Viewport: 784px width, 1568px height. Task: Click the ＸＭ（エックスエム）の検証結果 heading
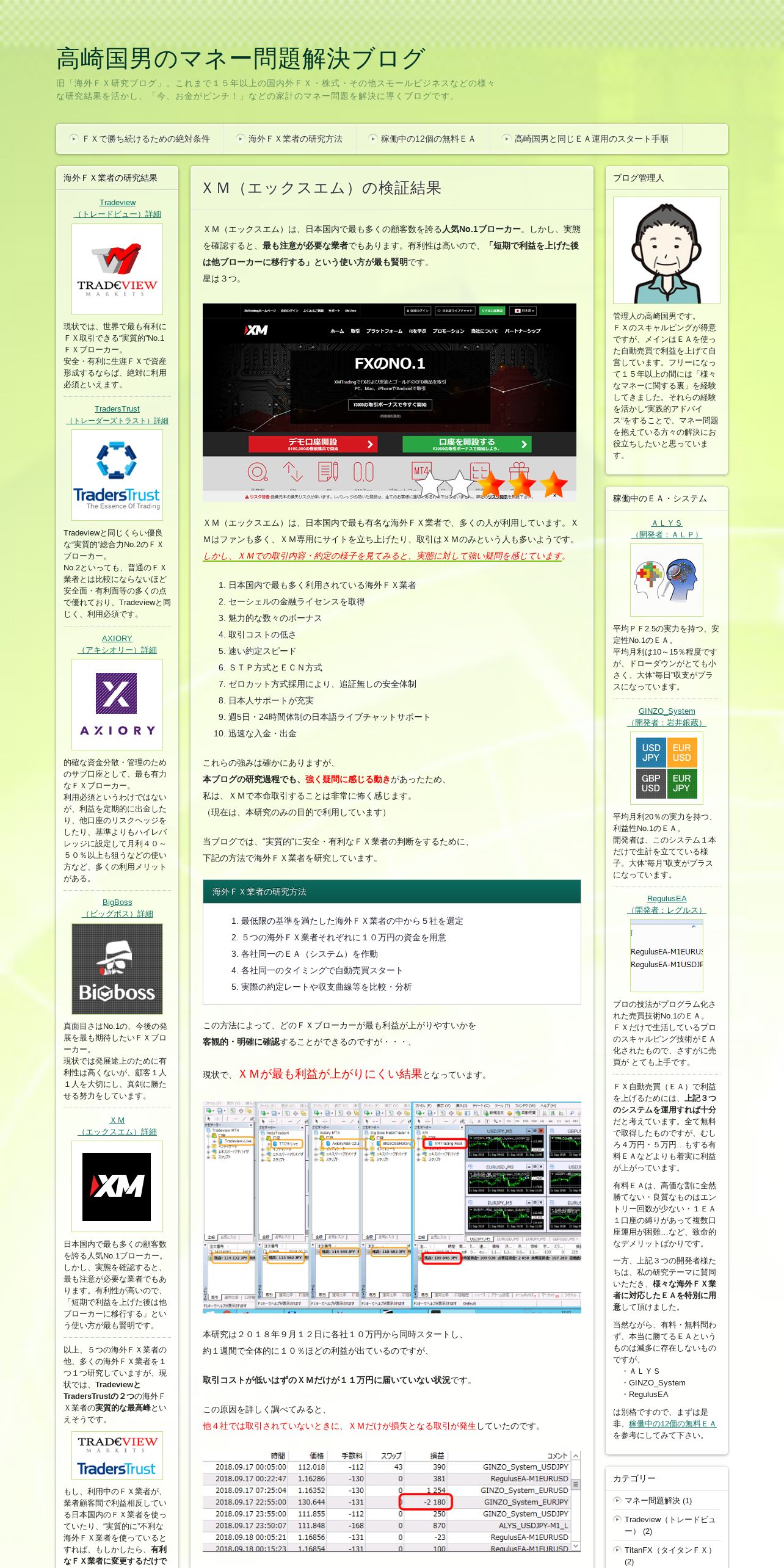pyautogui.click(x=322, y=188)
